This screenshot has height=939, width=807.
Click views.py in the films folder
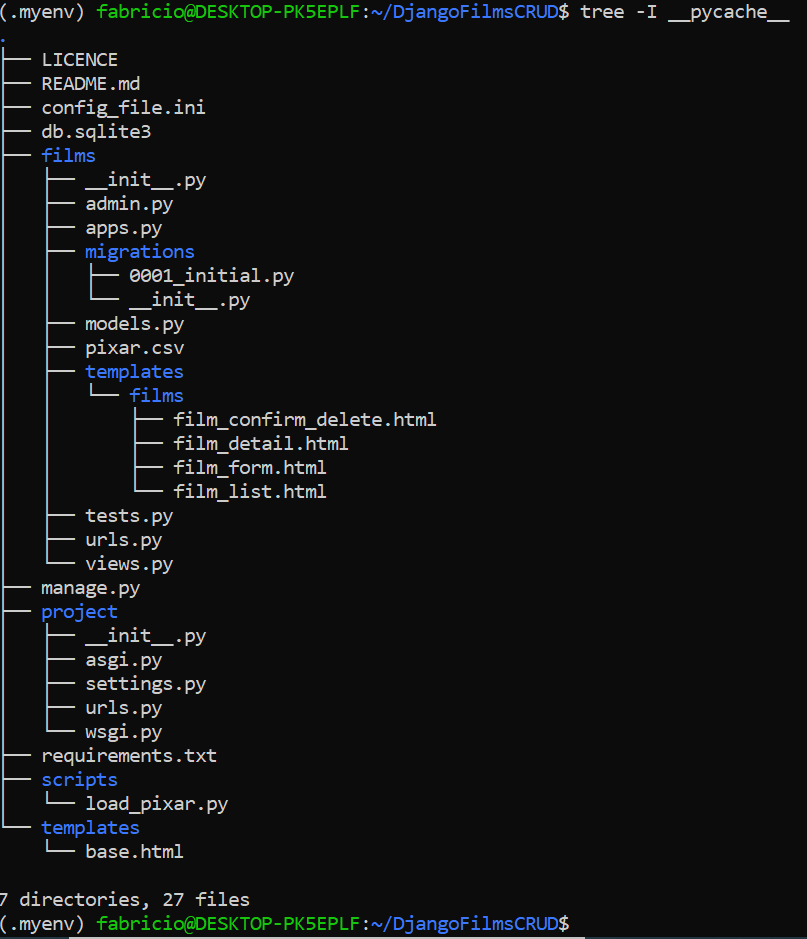click(129, 564)
